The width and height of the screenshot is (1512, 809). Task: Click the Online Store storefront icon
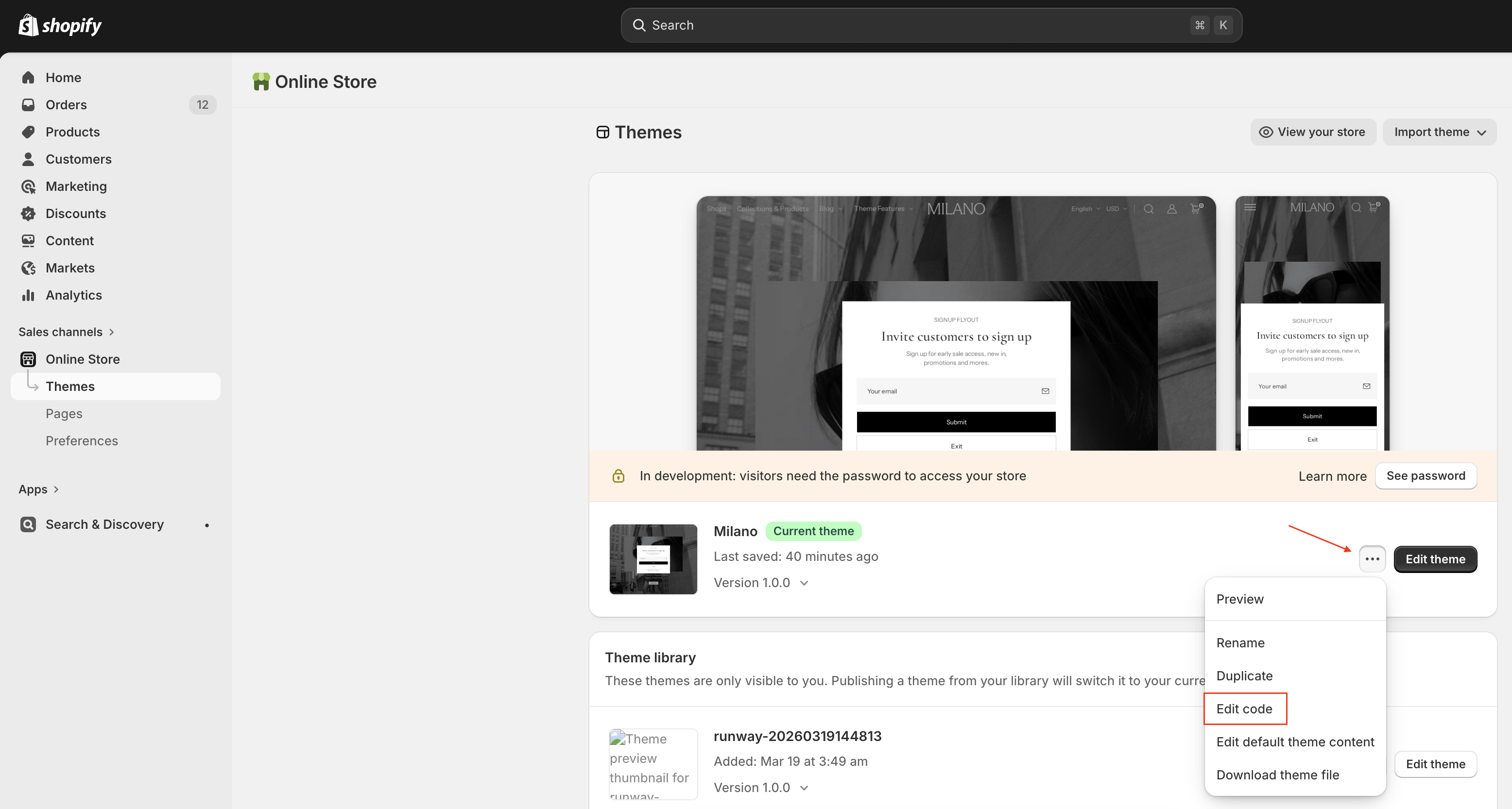(x=28, y=358)
